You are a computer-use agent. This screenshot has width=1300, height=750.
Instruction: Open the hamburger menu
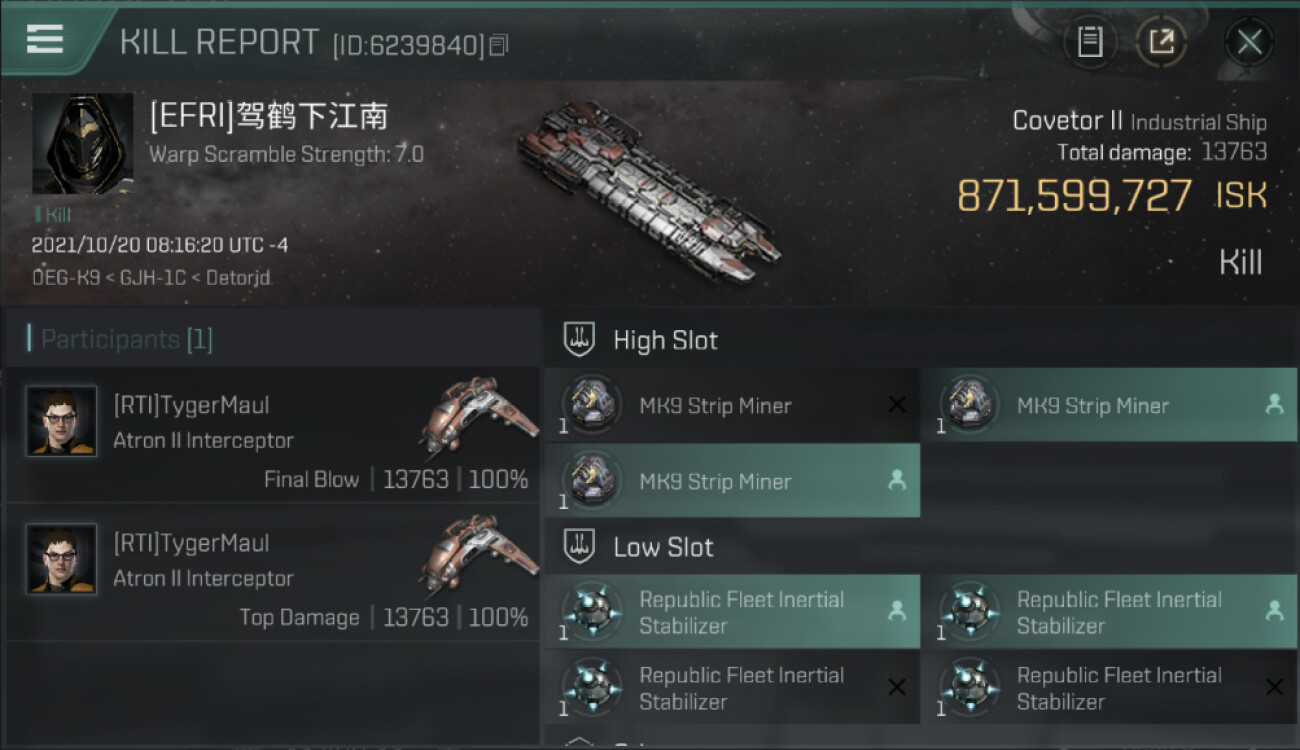coord(45,40)
